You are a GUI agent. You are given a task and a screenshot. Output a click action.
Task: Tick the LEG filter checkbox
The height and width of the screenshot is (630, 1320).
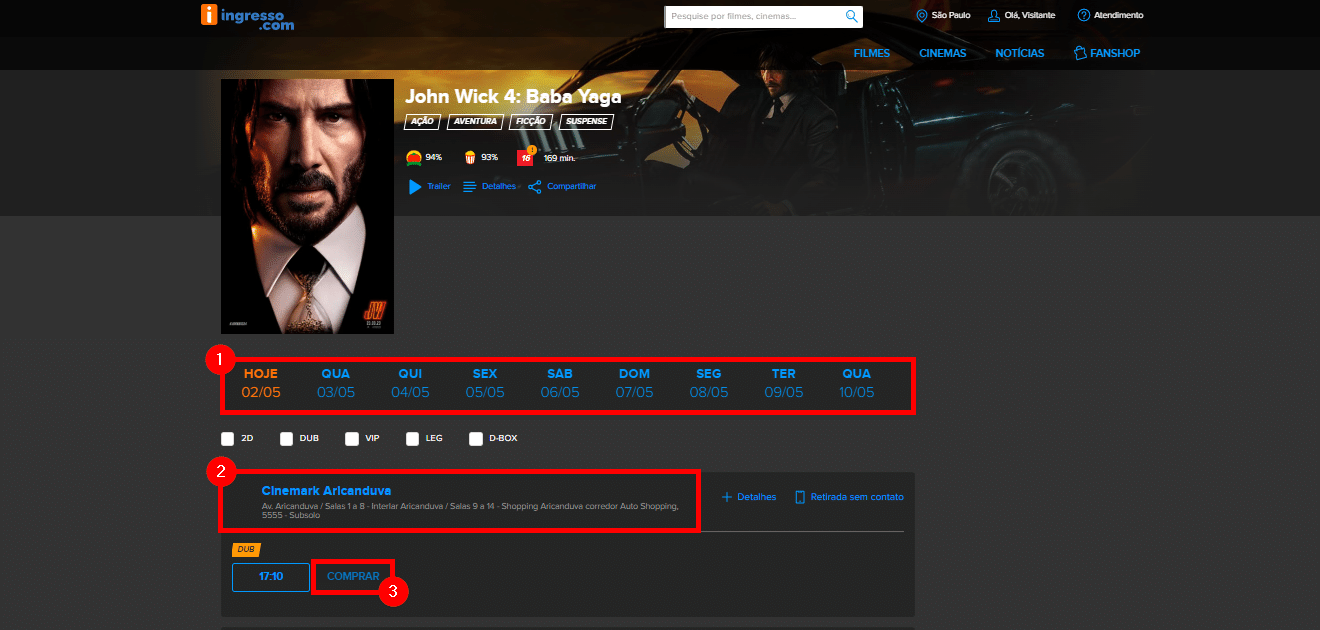point(413,438)
